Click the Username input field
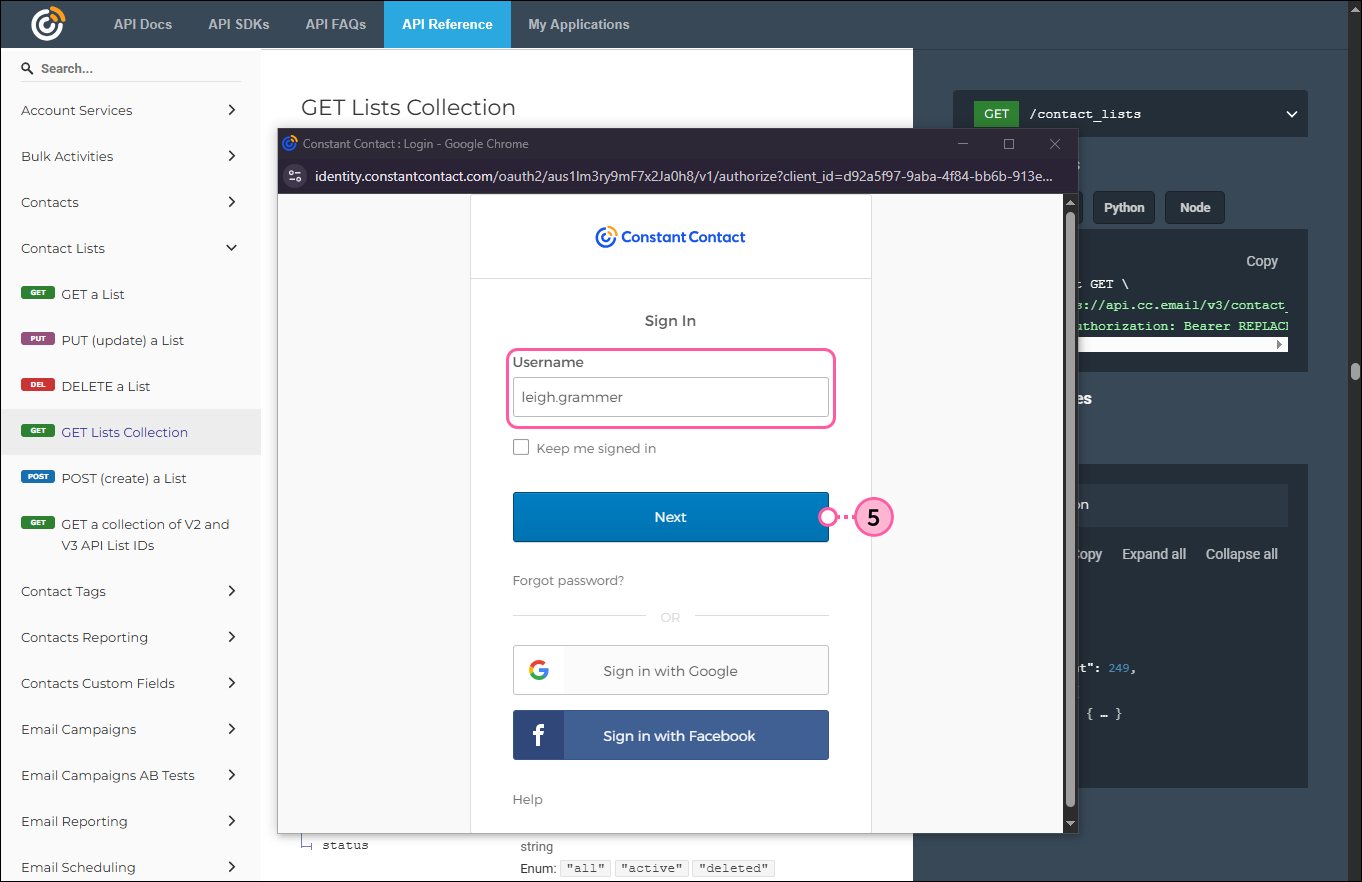 (x=671, y=397)
